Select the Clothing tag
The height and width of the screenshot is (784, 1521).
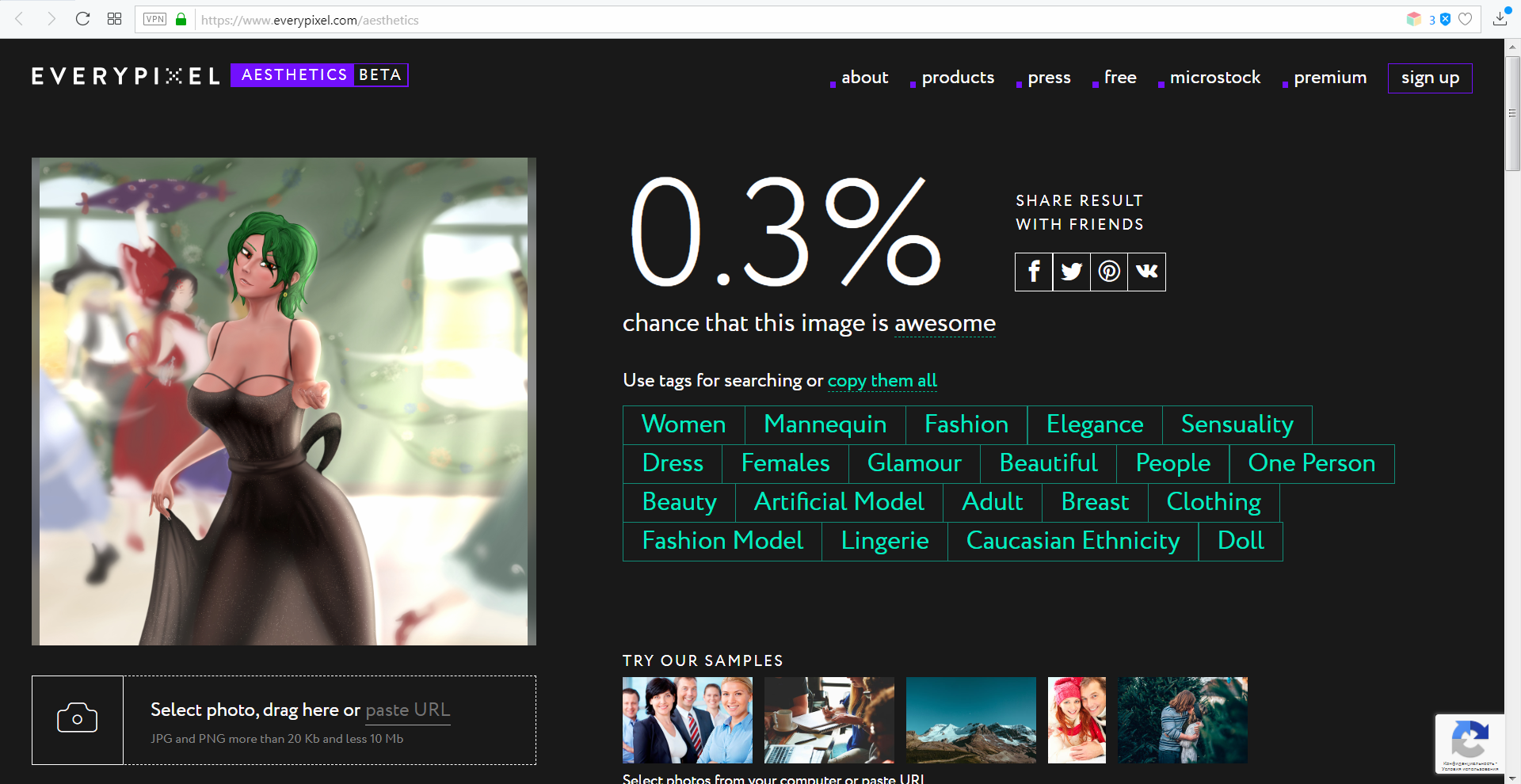coord(1214,503)
